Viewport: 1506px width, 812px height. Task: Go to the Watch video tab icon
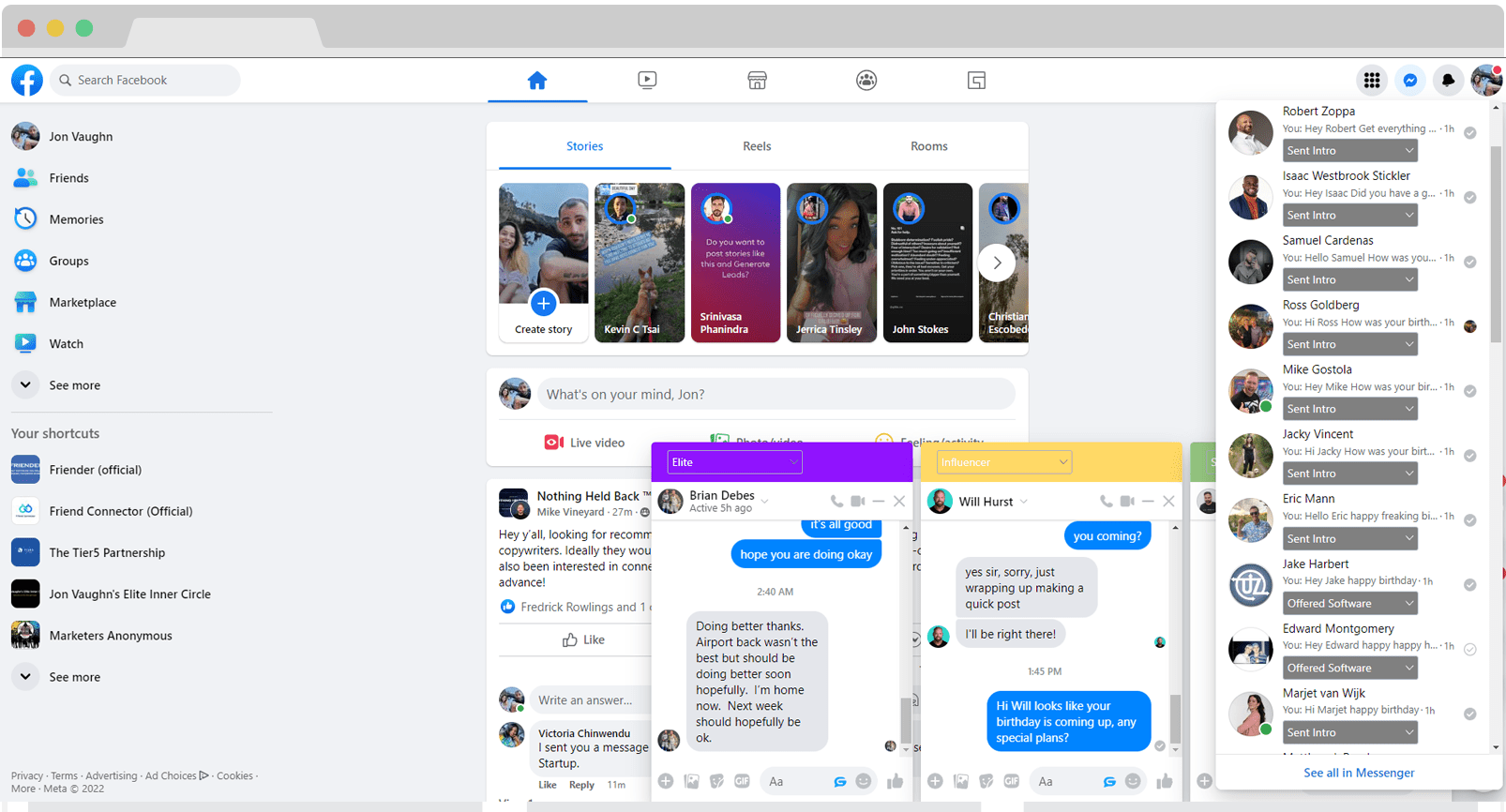[x=647, y=81]
